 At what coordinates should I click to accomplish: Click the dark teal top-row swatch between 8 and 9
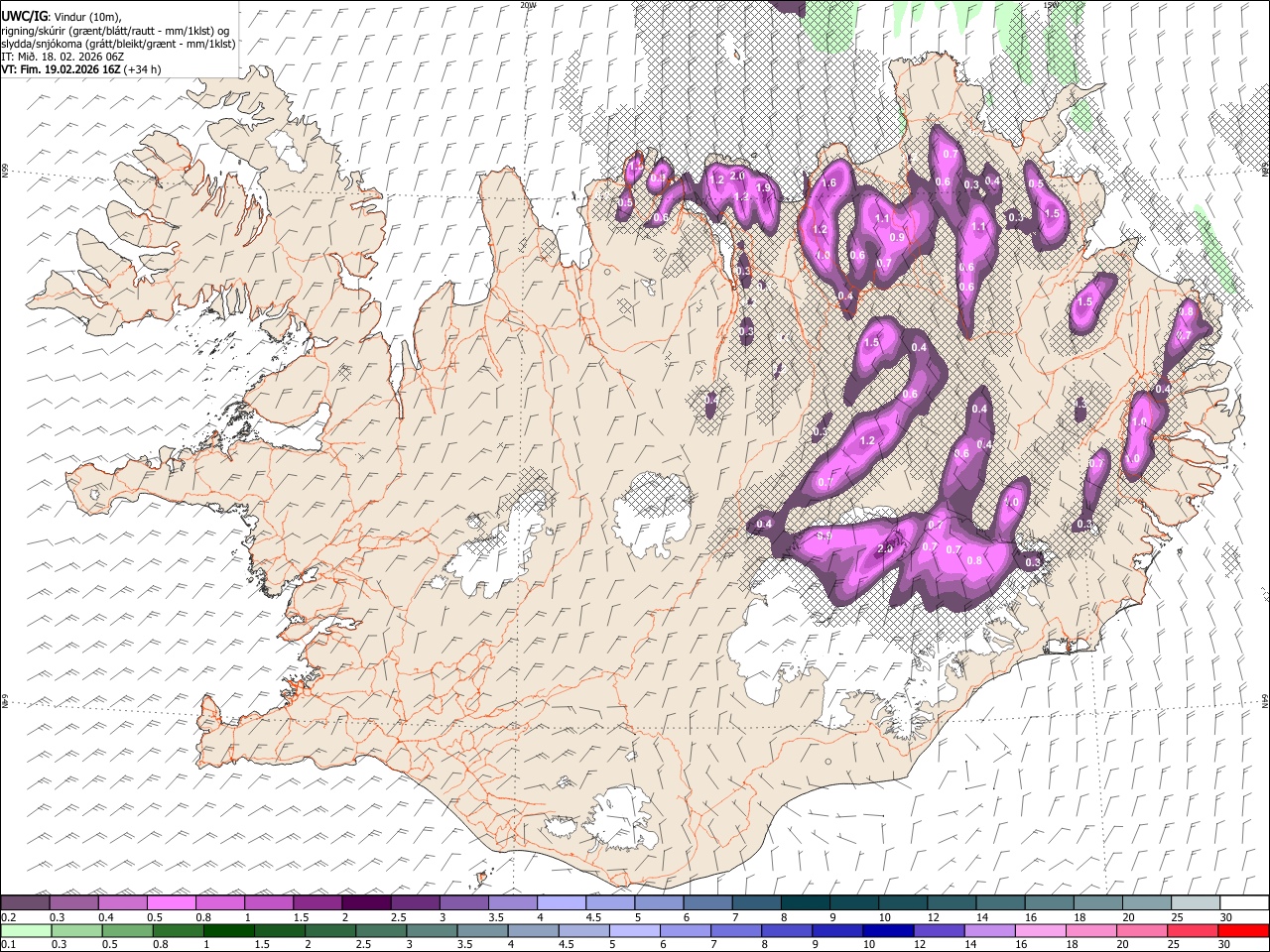805,902
